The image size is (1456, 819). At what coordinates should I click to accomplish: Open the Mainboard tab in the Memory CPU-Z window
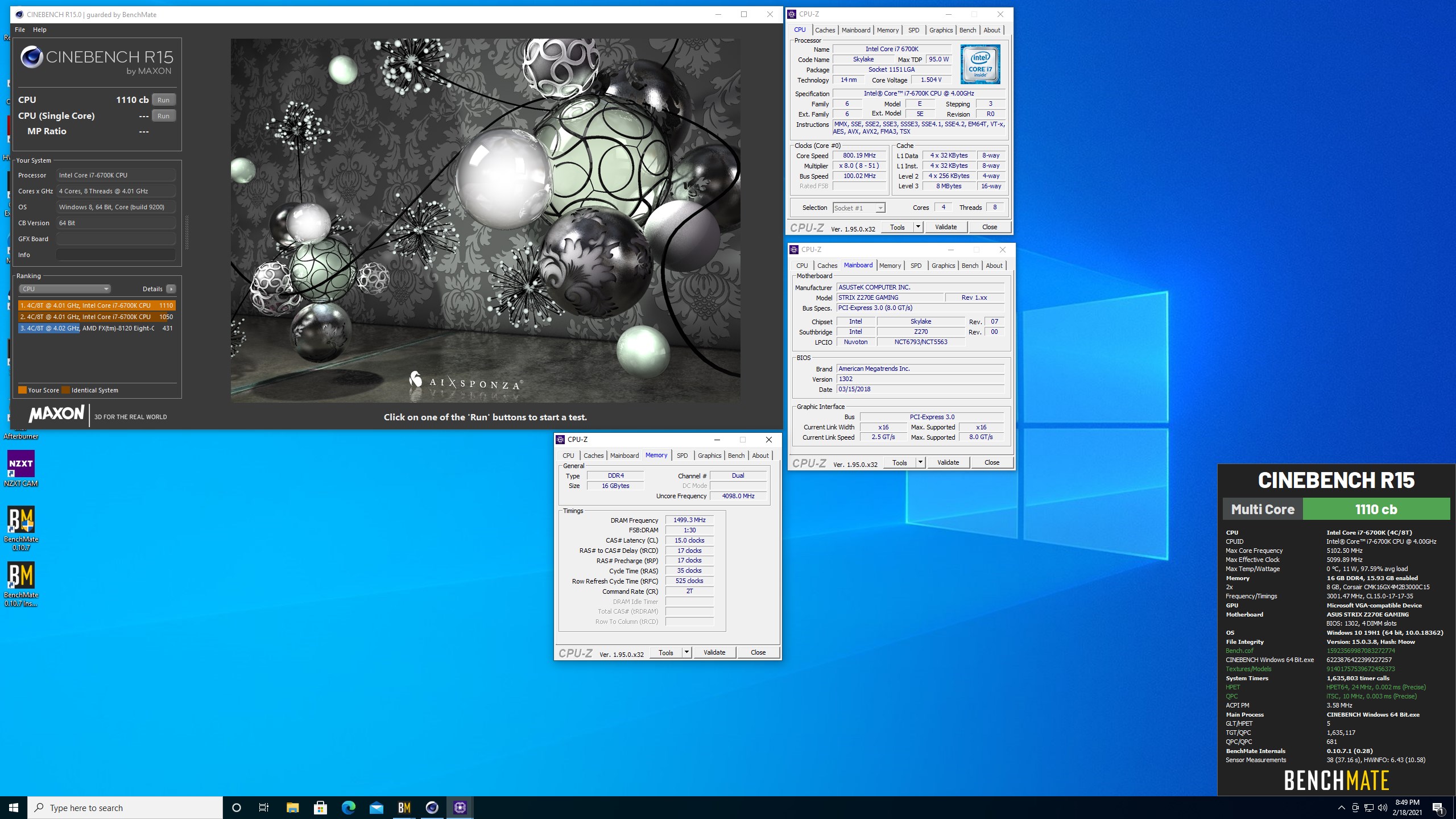(624, 456)
